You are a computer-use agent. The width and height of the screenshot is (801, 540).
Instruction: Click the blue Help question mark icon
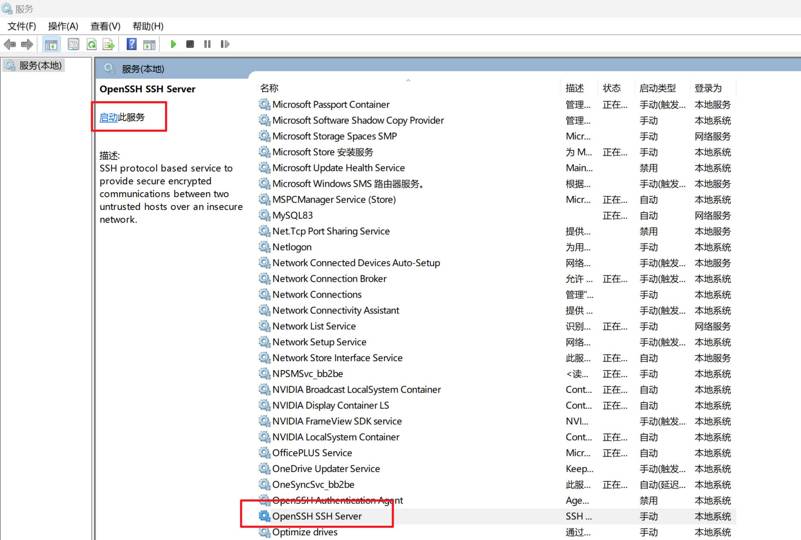[x=131, y=44]
